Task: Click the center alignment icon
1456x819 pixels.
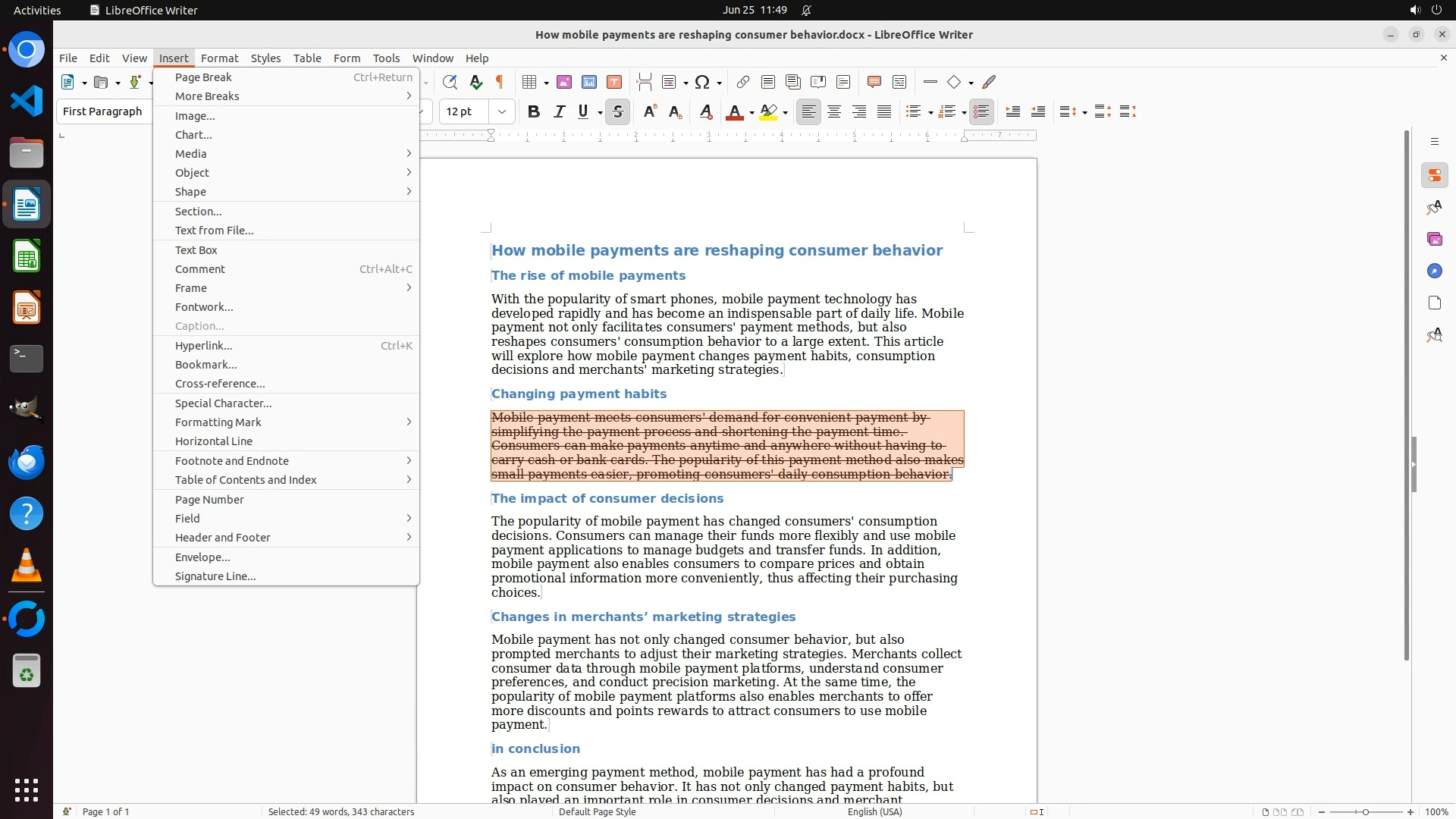Action: [x=834, y=112]
